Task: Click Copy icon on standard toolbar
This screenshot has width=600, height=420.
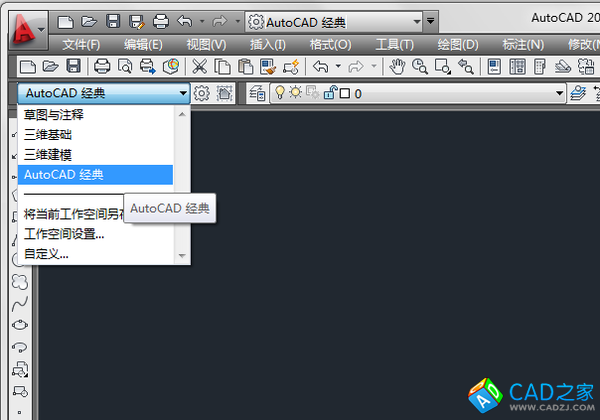Action: (222, 67)
